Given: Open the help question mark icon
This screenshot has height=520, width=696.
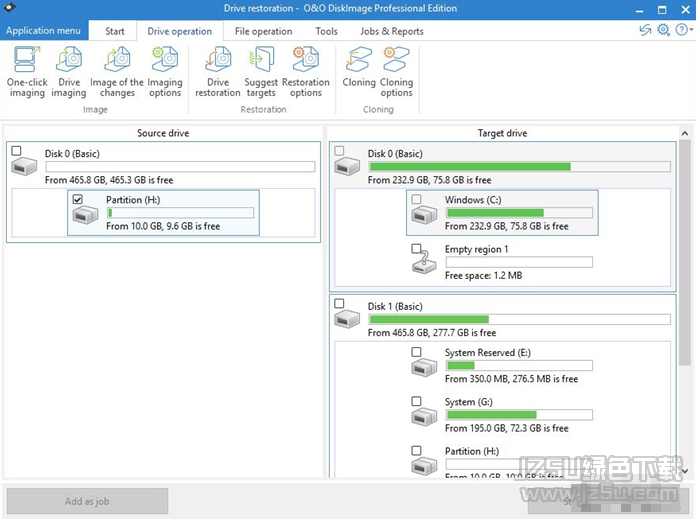Looking at the screenshot, I should tap(681, 30).
